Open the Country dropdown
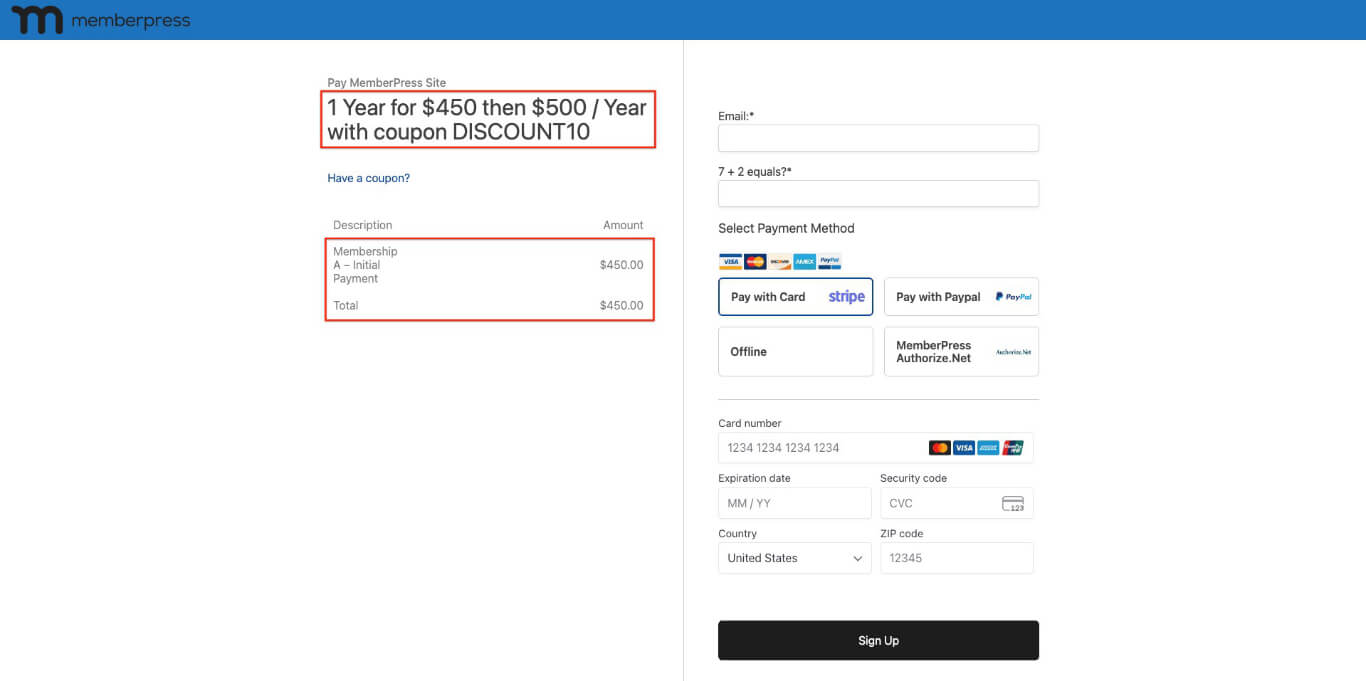 point(794,558)
